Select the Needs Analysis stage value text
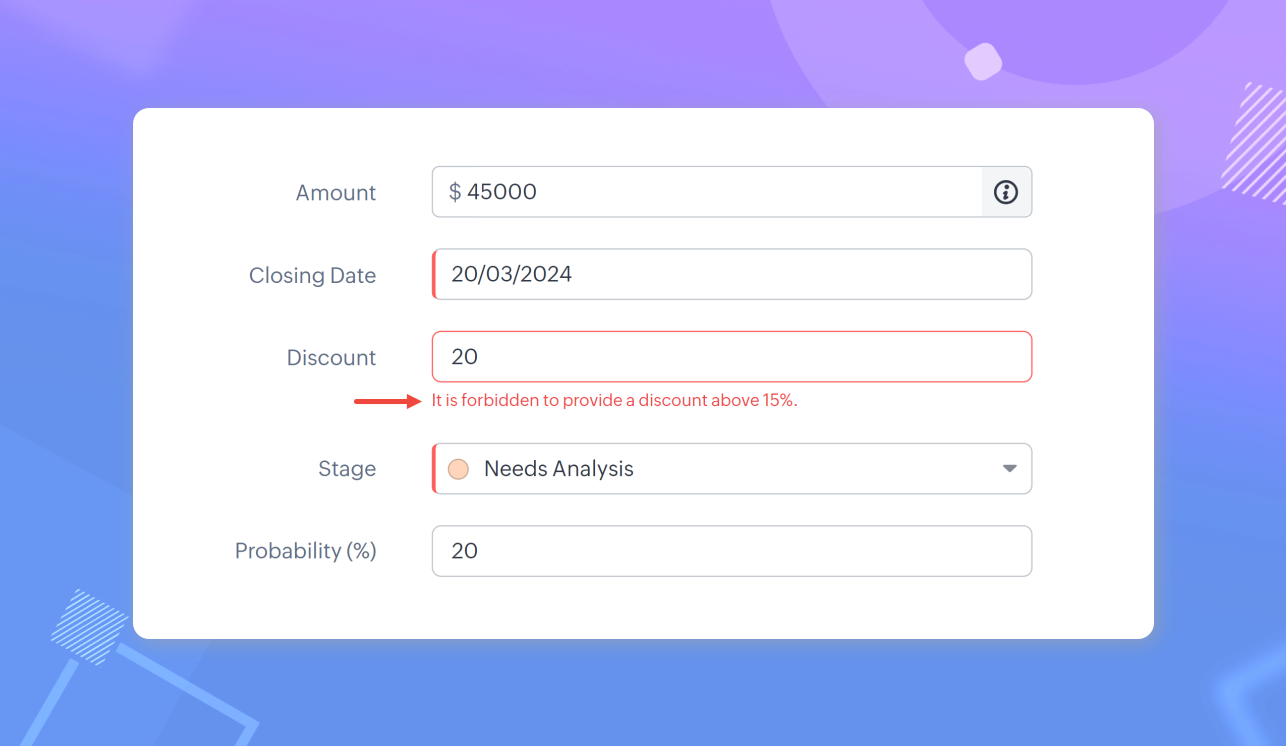The height and width of the screenshot is (746, 1286). pyautogui.click(x=558, y=469)
